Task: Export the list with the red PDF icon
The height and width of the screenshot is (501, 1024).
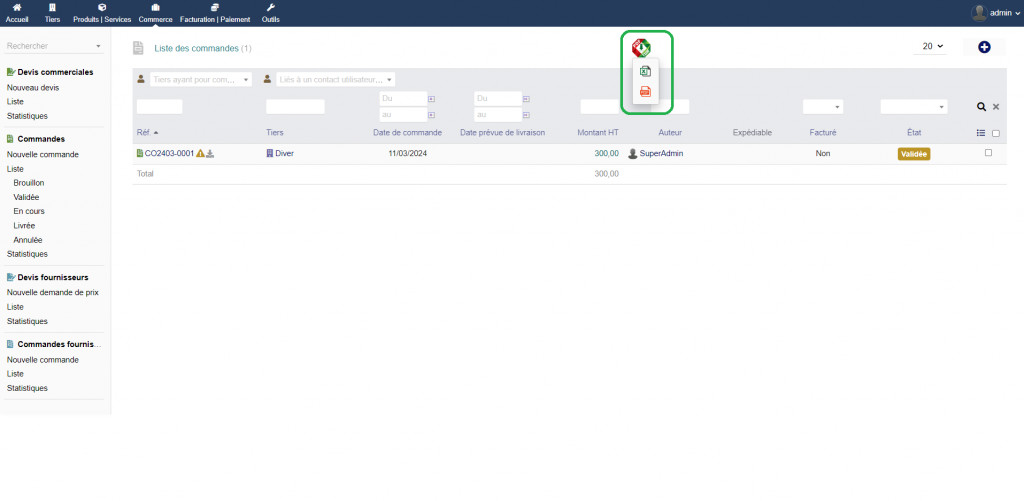Action: [x=645, y=91]
